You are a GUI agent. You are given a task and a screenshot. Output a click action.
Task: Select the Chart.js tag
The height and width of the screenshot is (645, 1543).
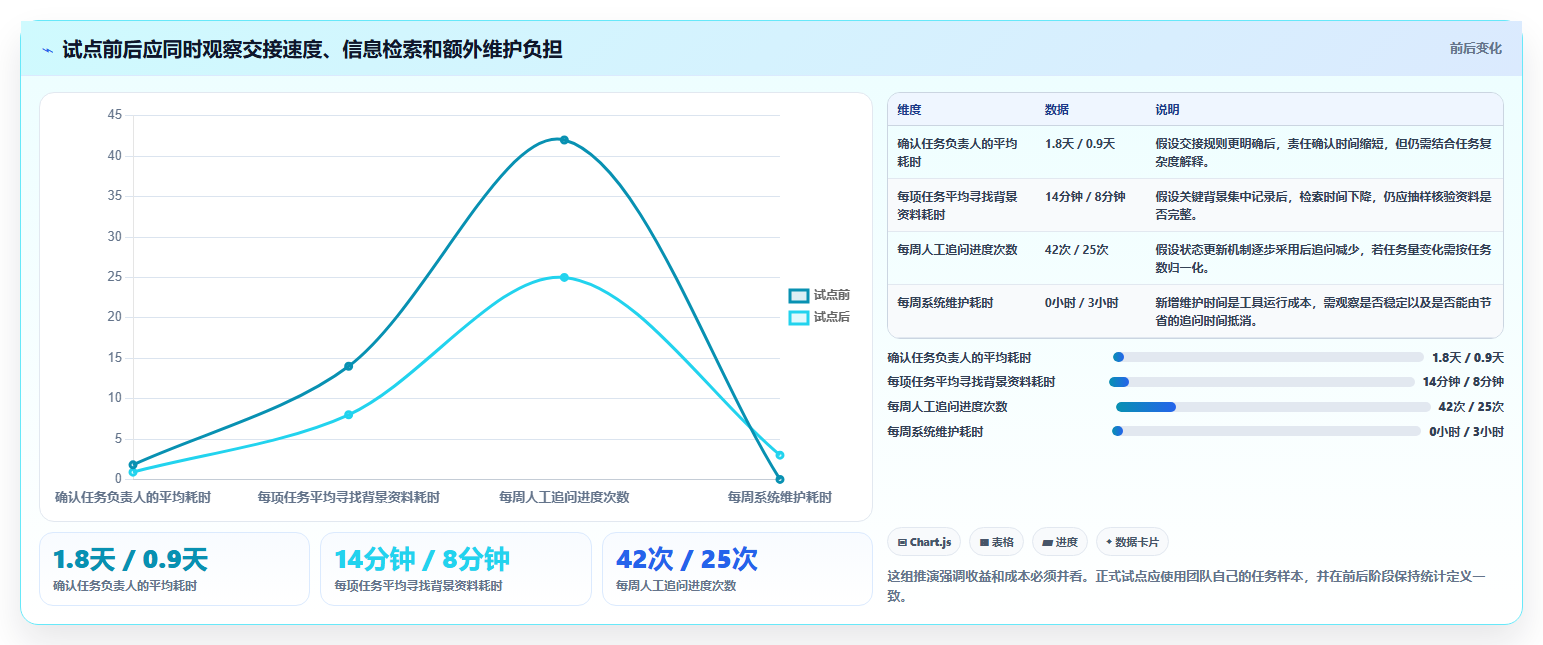tap(924, 542)
